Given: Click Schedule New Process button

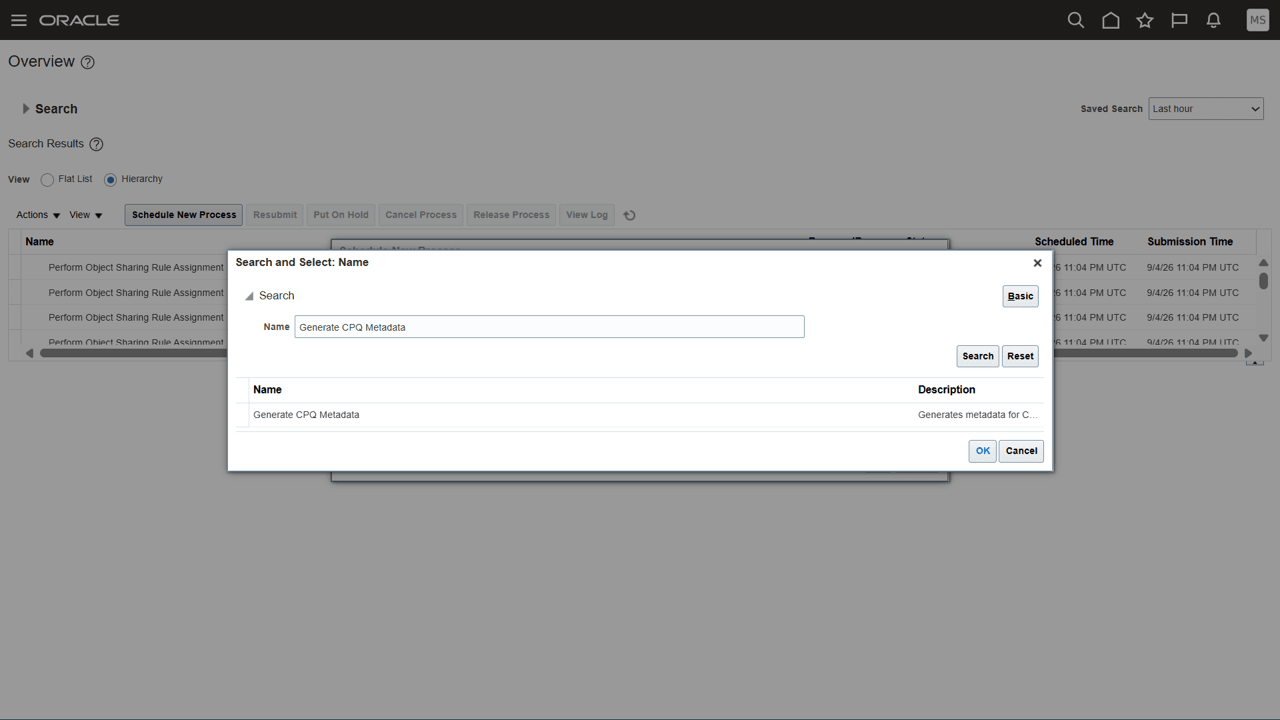Looking at the screenshot, I should pos(184,215).
